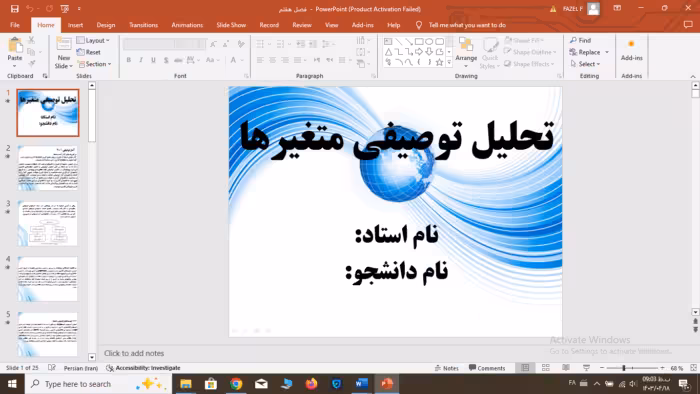This screenshot has width=700, height=394.
Task: Open the Change Case Aa dropdown
Action: 212,60
